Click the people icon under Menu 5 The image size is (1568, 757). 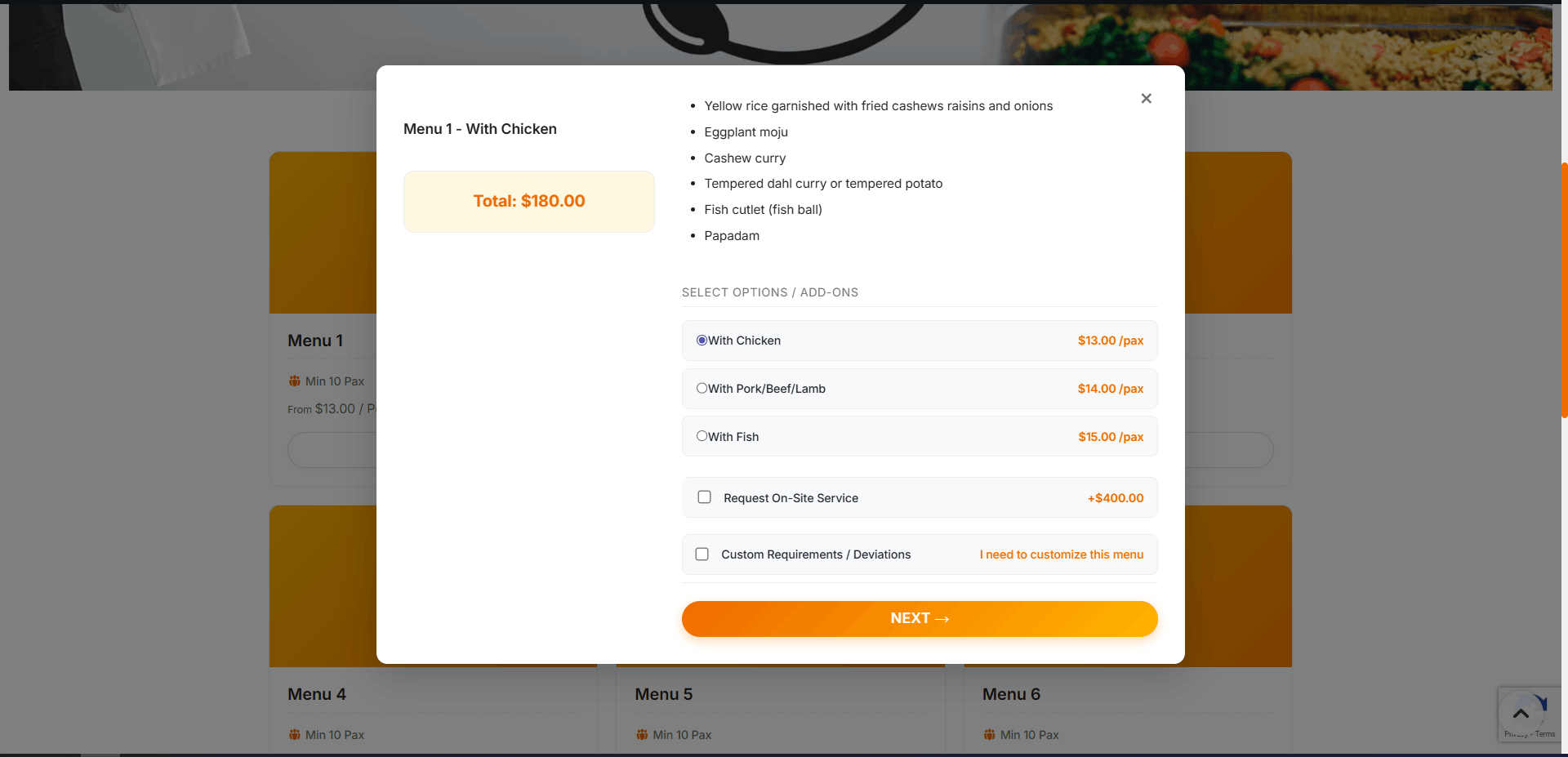click(642, 735)
